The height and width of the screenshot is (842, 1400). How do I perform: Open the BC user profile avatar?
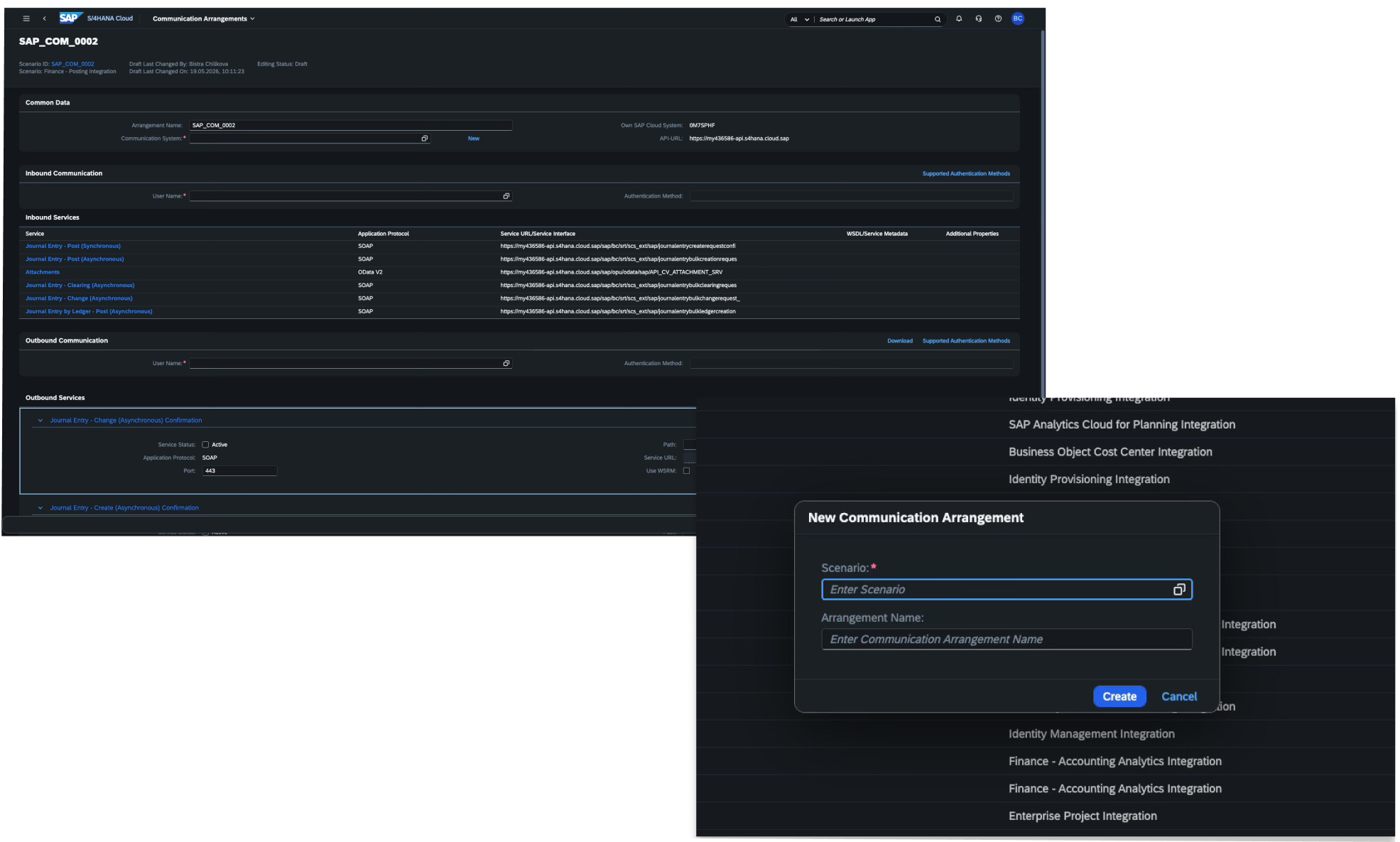[x=1018, y=18]
